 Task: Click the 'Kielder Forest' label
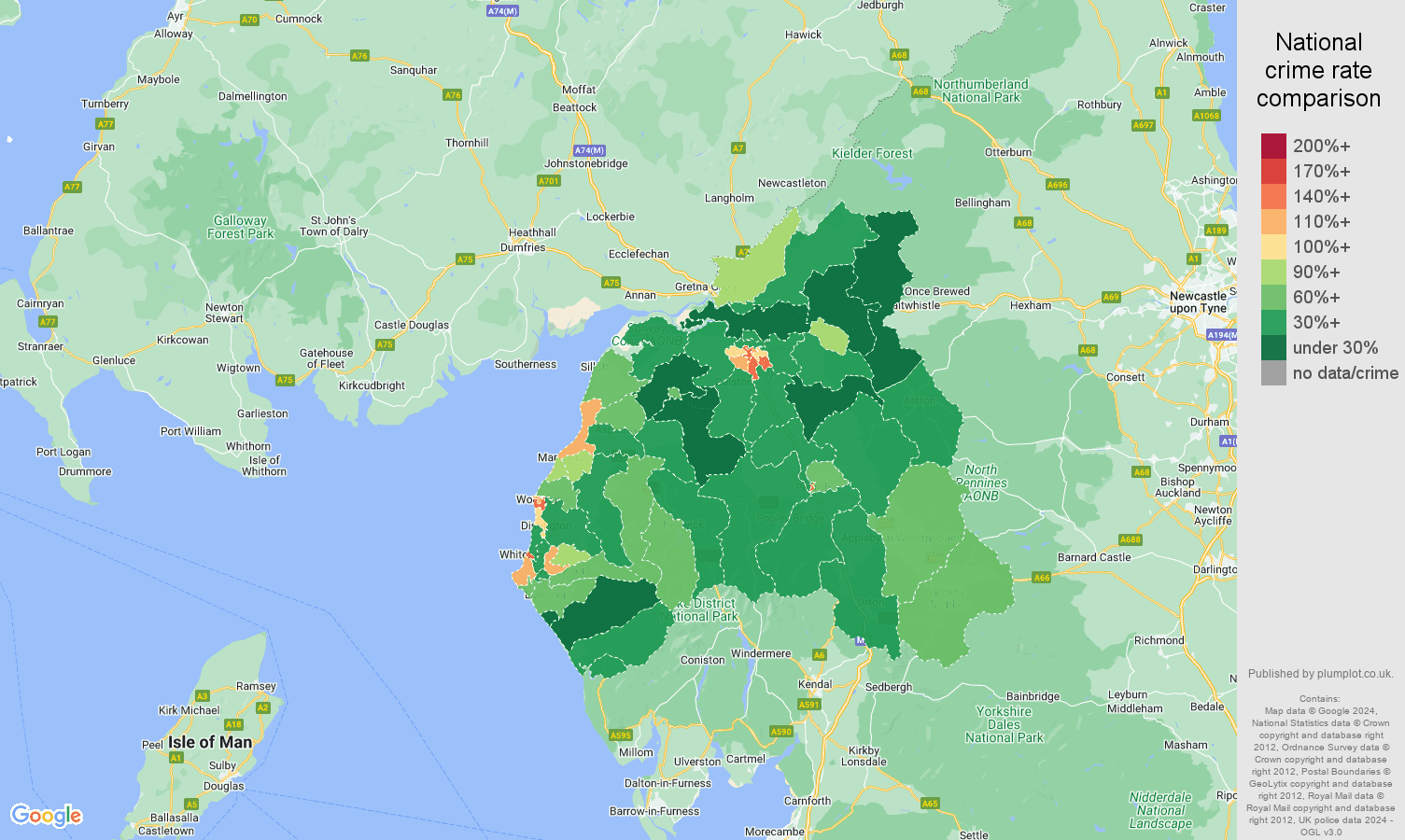tap(872, 153)
